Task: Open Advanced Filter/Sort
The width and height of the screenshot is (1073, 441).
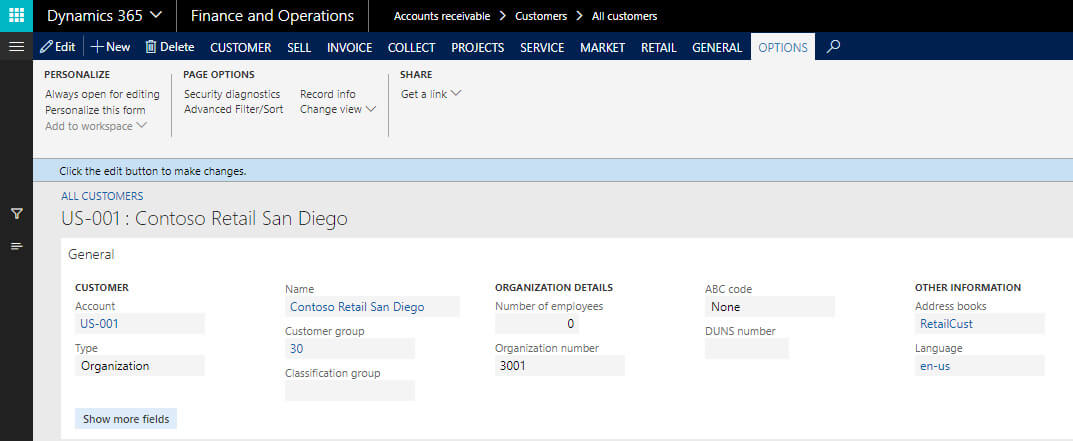Action: tap(233, 109)
